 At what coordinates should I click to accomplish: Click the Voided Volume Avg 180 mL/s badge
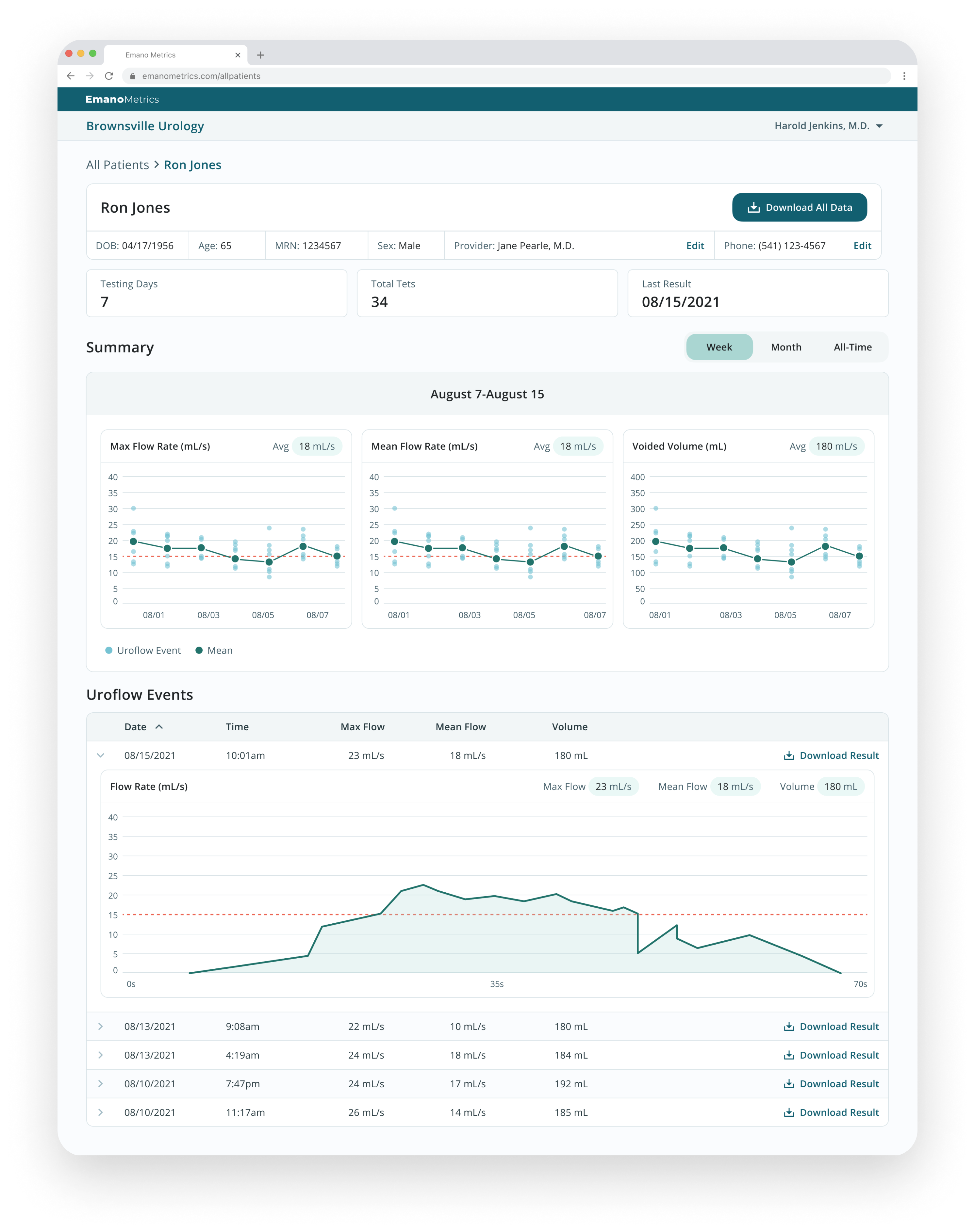pyautogui.click(x=836, y=446)
